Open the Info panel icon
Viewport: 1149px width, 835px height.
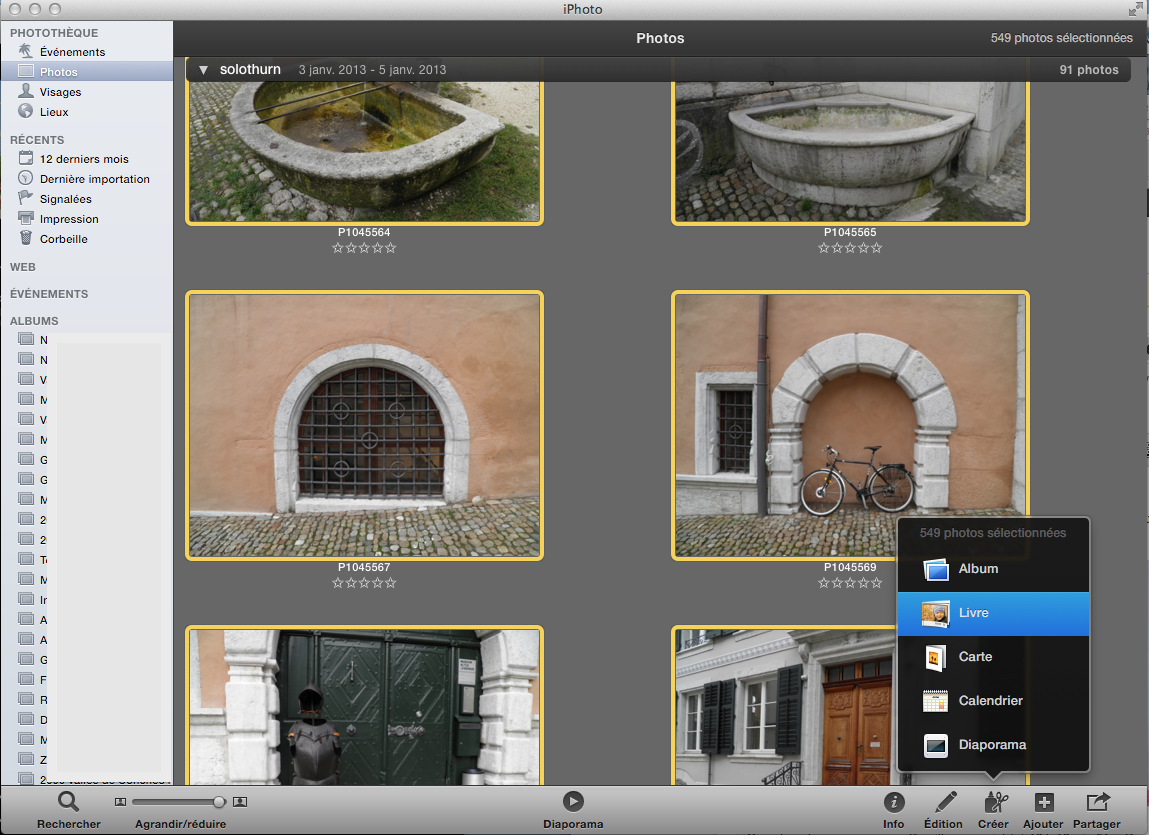(x=894, y=802)
